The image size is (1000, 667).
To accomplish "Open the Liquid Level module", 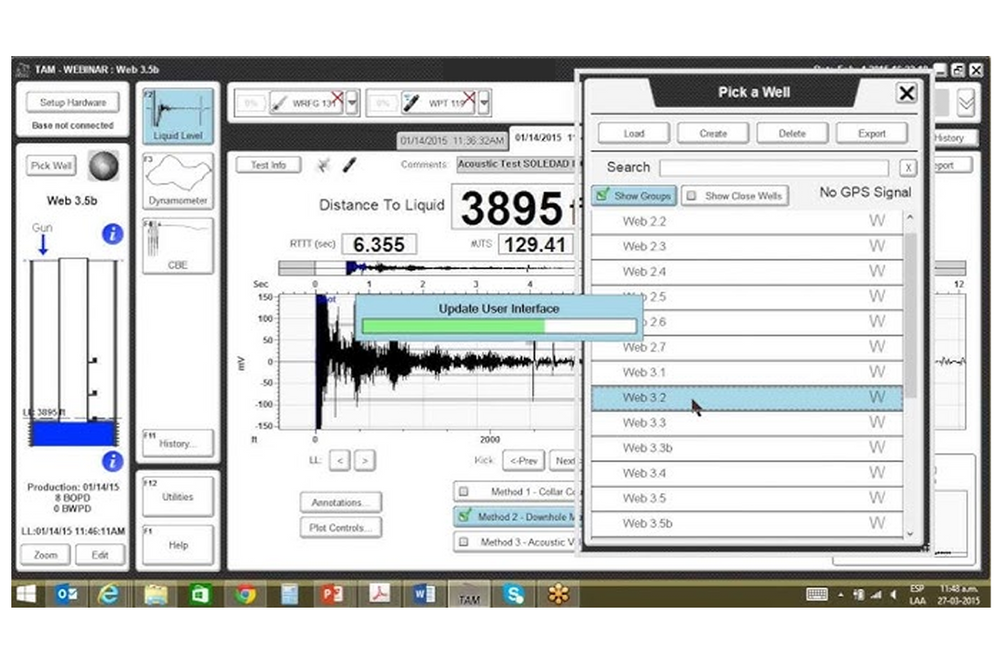I will [x=178, y=116].
